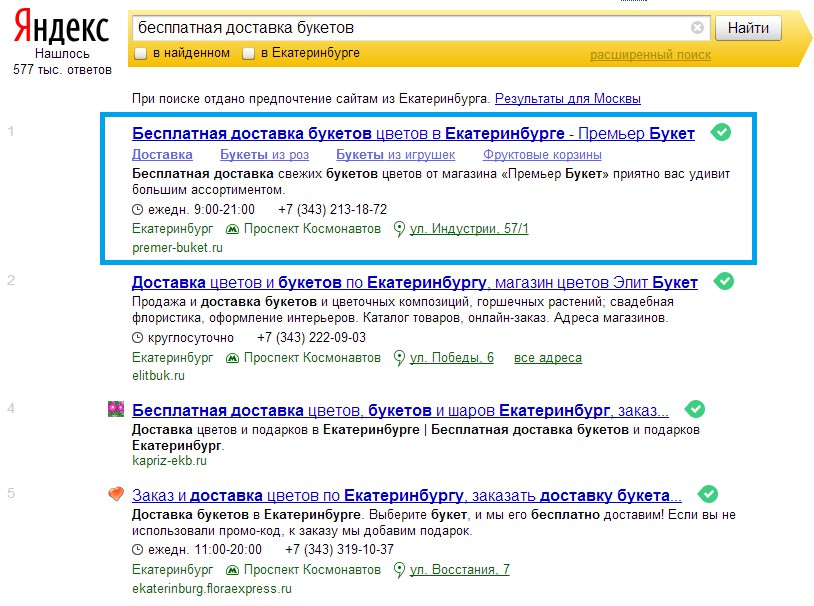Click the Найти search button
The image size is (814, 606).
tap(748, 28)
